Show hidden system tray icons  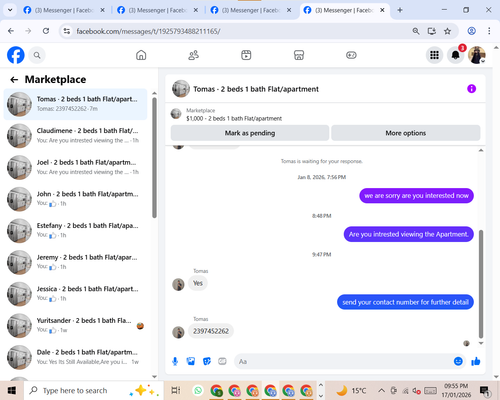382,390
